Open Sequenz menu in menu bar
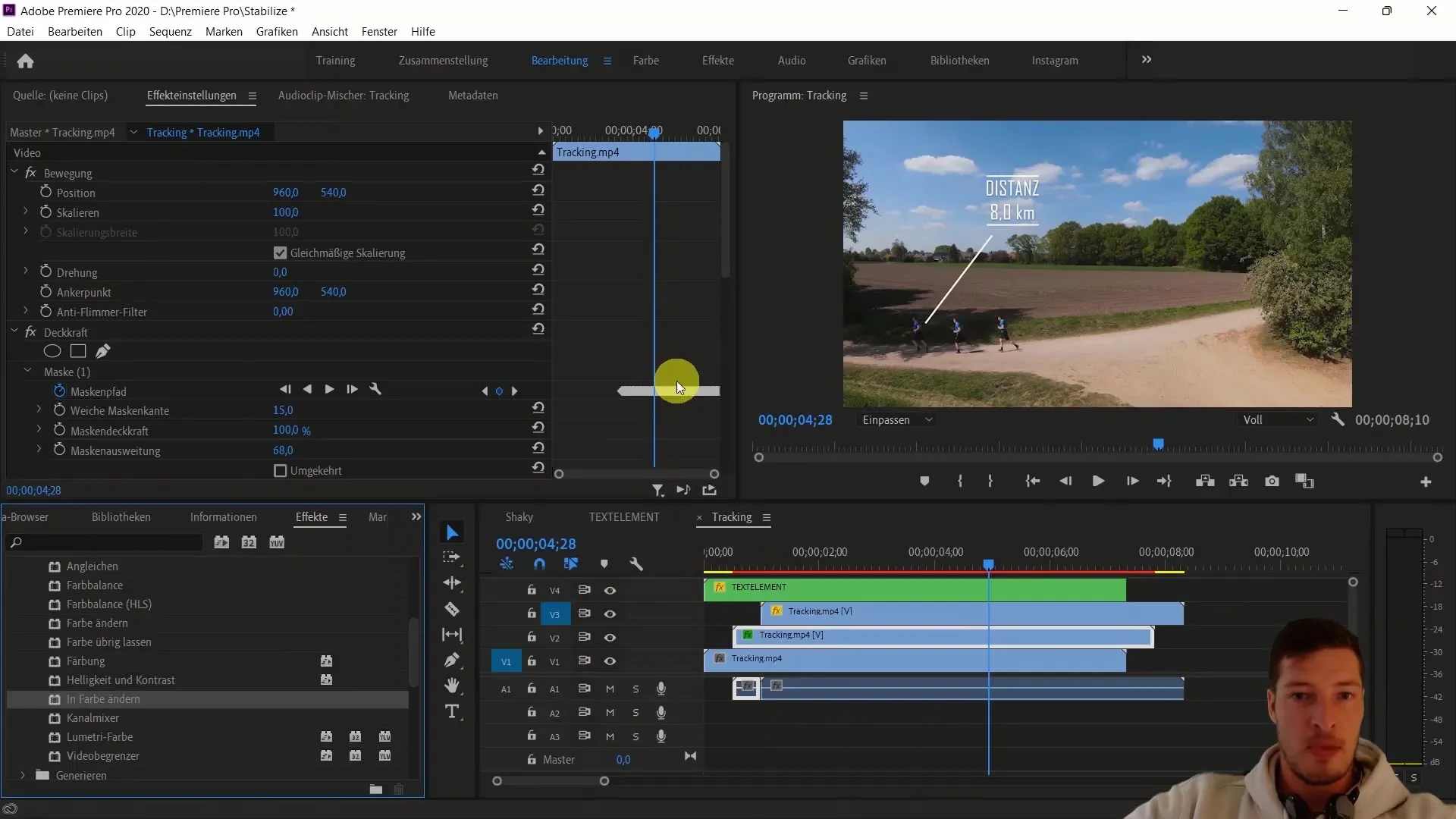The height and width of the screenshot is (819, 1456). pos(170,31)
